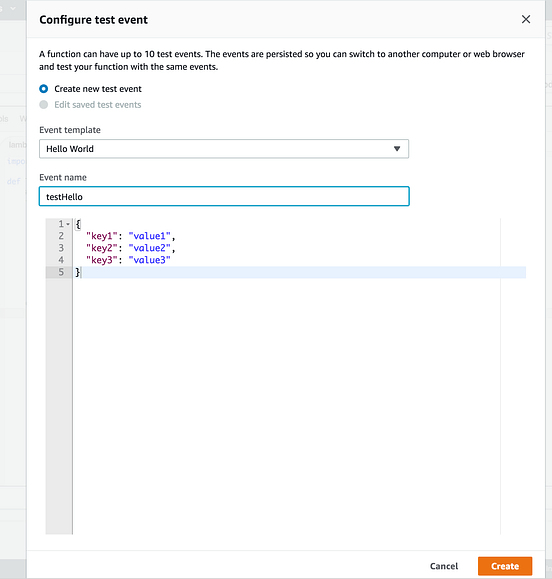Click the "value2" string in the editor
The image size is (552, 579).
150,248
